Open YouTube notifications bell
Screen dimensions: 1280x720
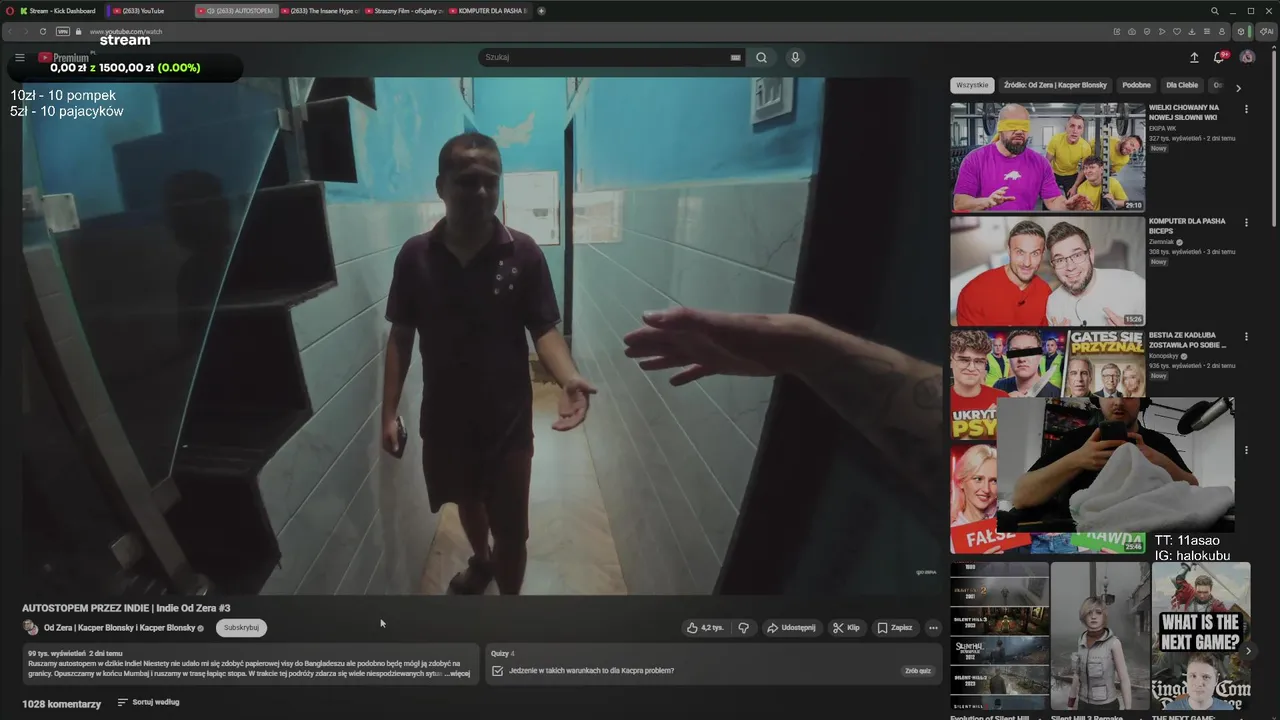click(x=1219, y=58)
